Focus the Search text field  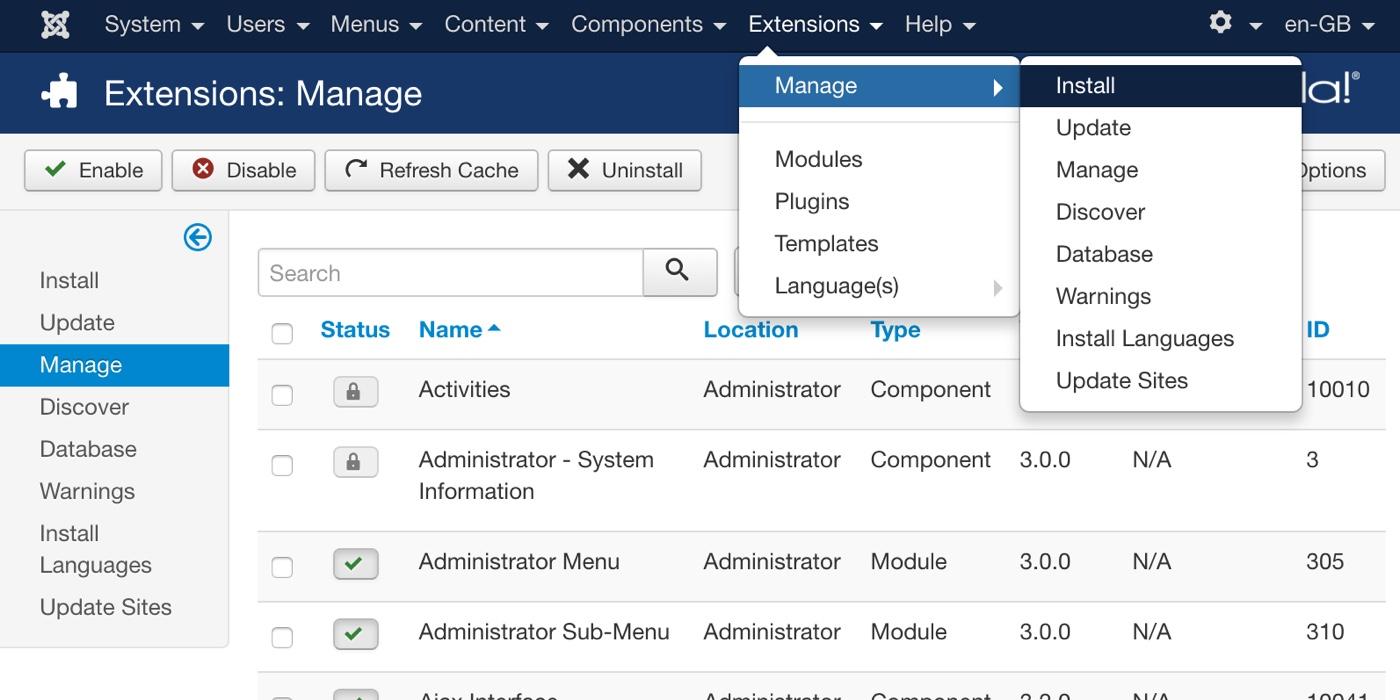(x=450, y=273)
